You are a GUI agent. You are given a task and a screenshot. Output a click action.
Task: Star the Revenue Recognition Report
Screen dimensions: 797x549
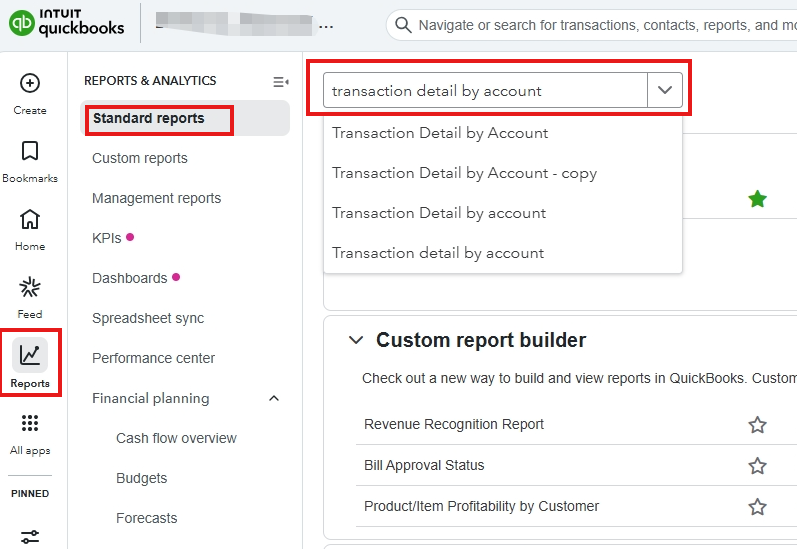click(757, 425)
